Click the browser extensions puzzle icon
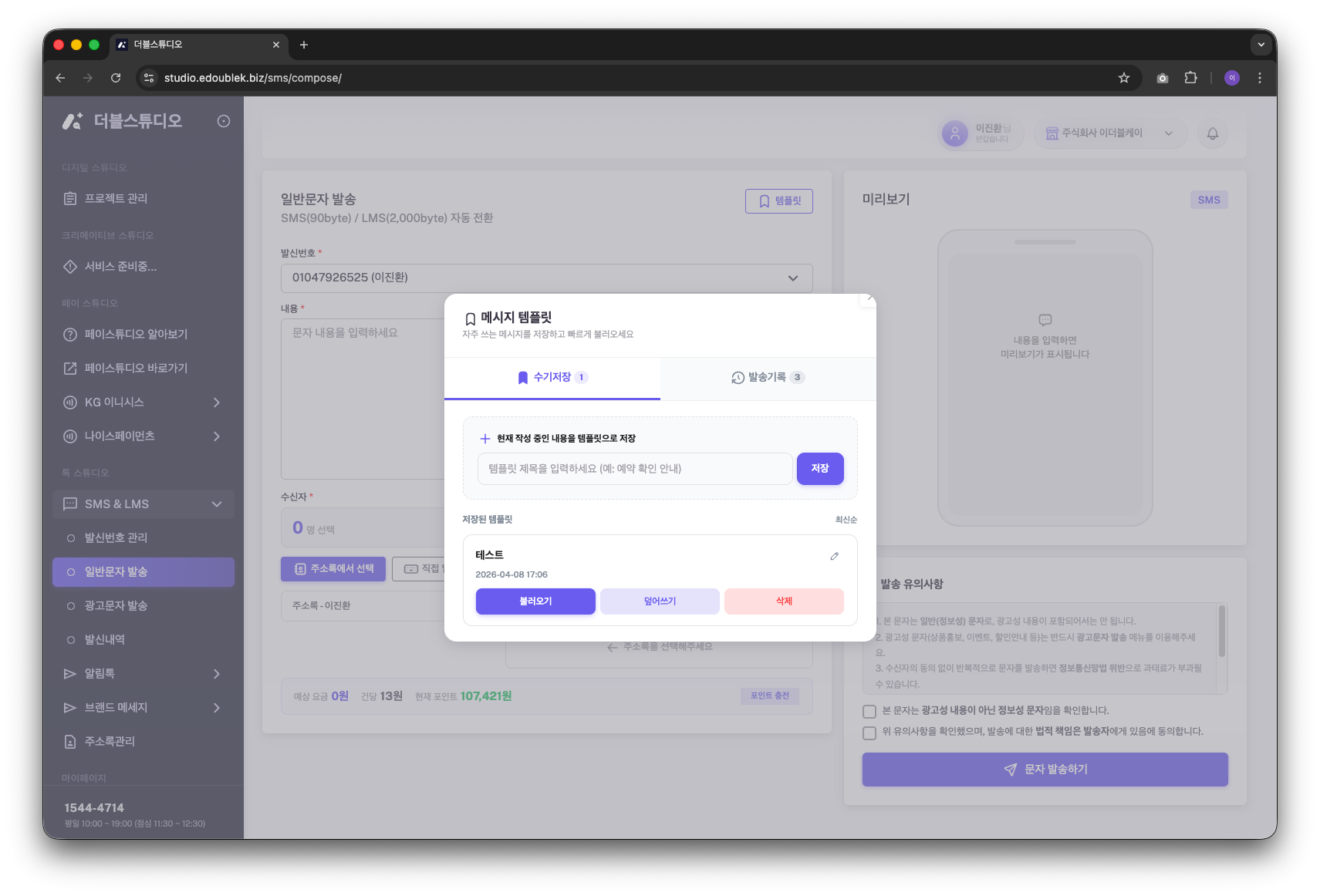The image size is (1320, 896). click(1190, 78)
